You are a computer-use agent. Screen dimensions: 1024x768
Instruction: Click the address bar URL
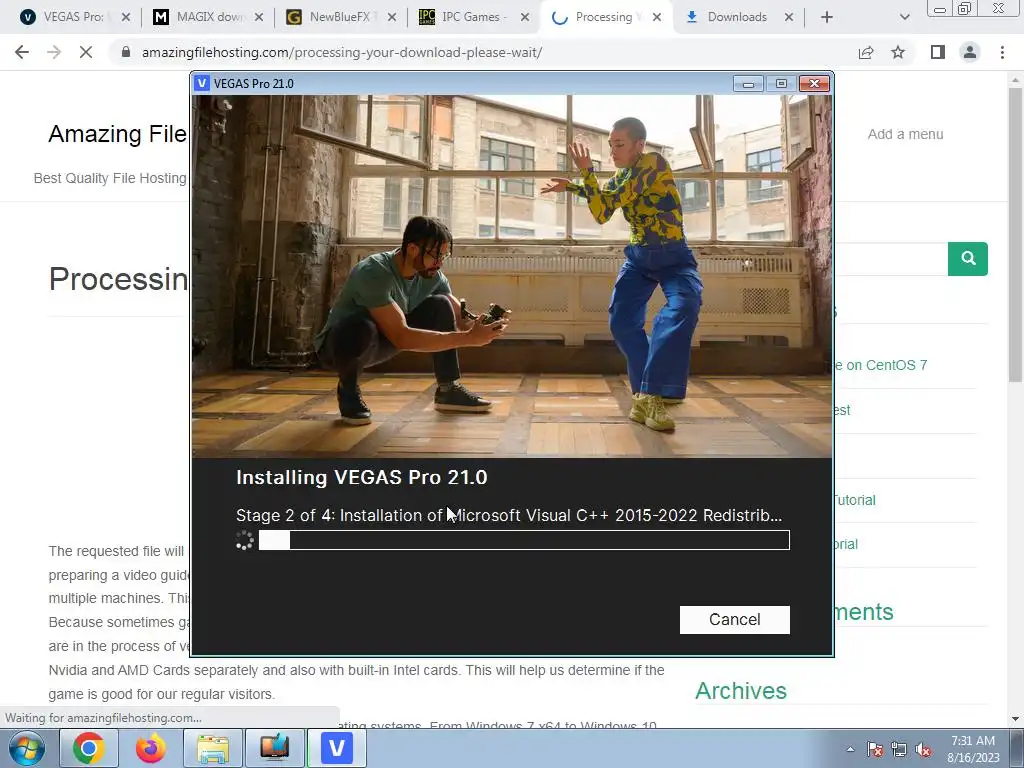pyautogui.click(x=342, y=52)
